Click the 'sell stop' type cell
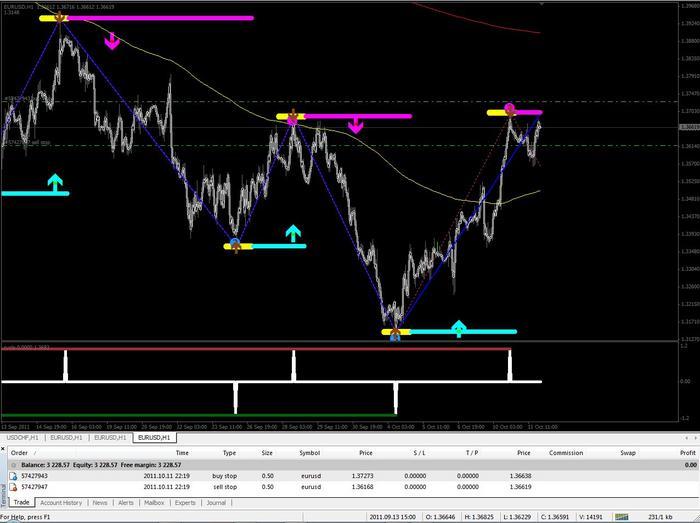 pyautogui.click(x=225, y=487)
